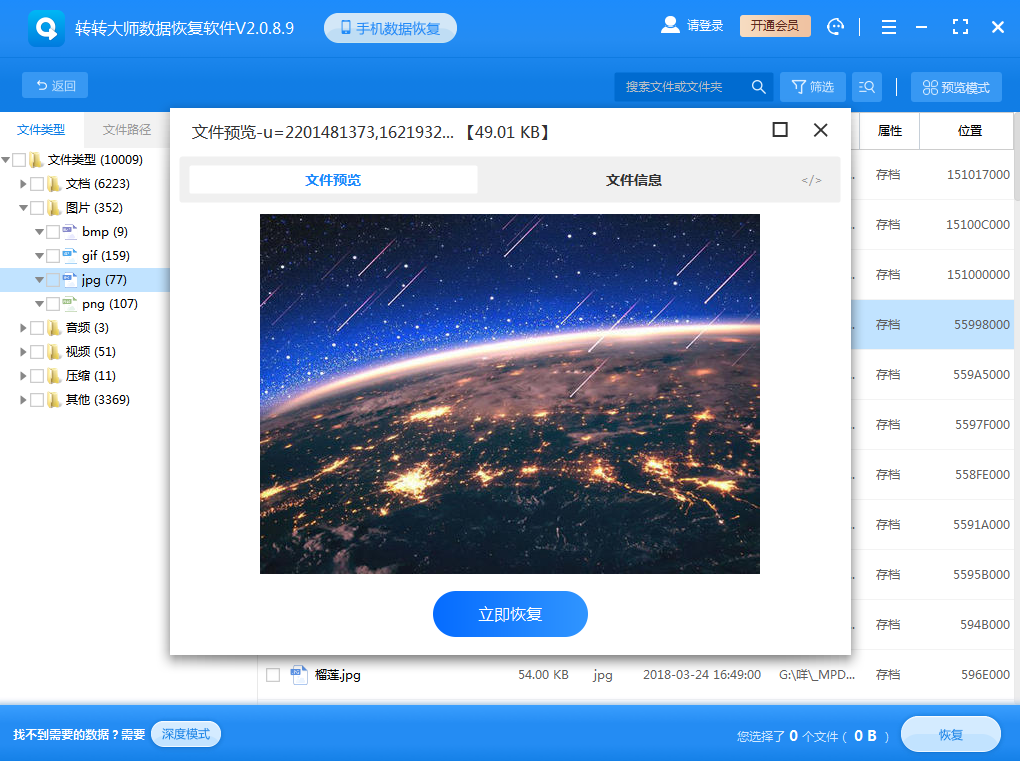Check the 文件类型 (10009) checkbox
This screenshot has height=761, width=1020.
pos(20,159)
